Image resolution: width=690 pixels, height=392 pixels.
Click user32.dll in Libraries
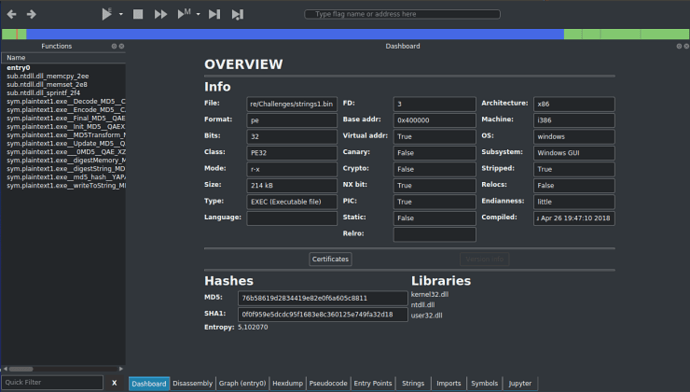tap(427, 315)
